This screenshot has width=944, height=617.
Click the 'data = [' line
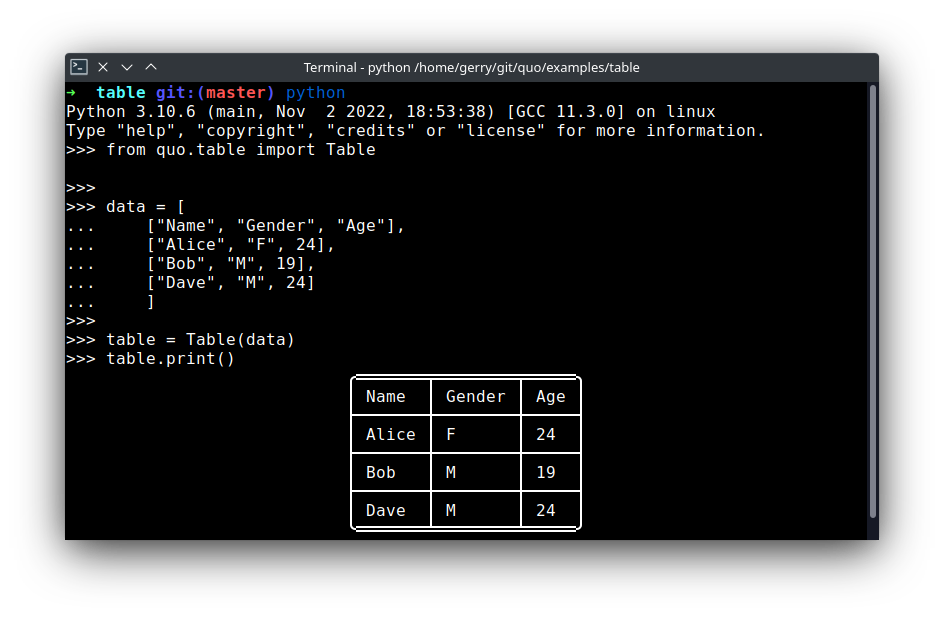click(x=145, y=207)
